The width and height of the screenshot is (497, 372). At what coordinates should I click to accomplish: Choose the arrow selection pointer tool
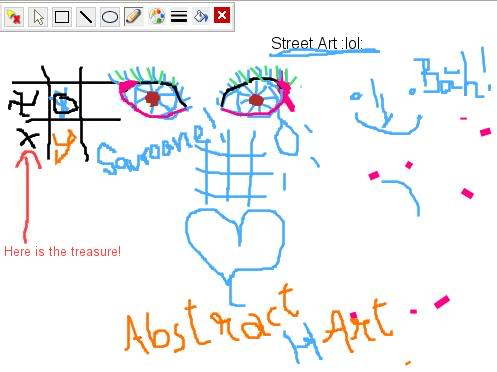click(38, 16)
